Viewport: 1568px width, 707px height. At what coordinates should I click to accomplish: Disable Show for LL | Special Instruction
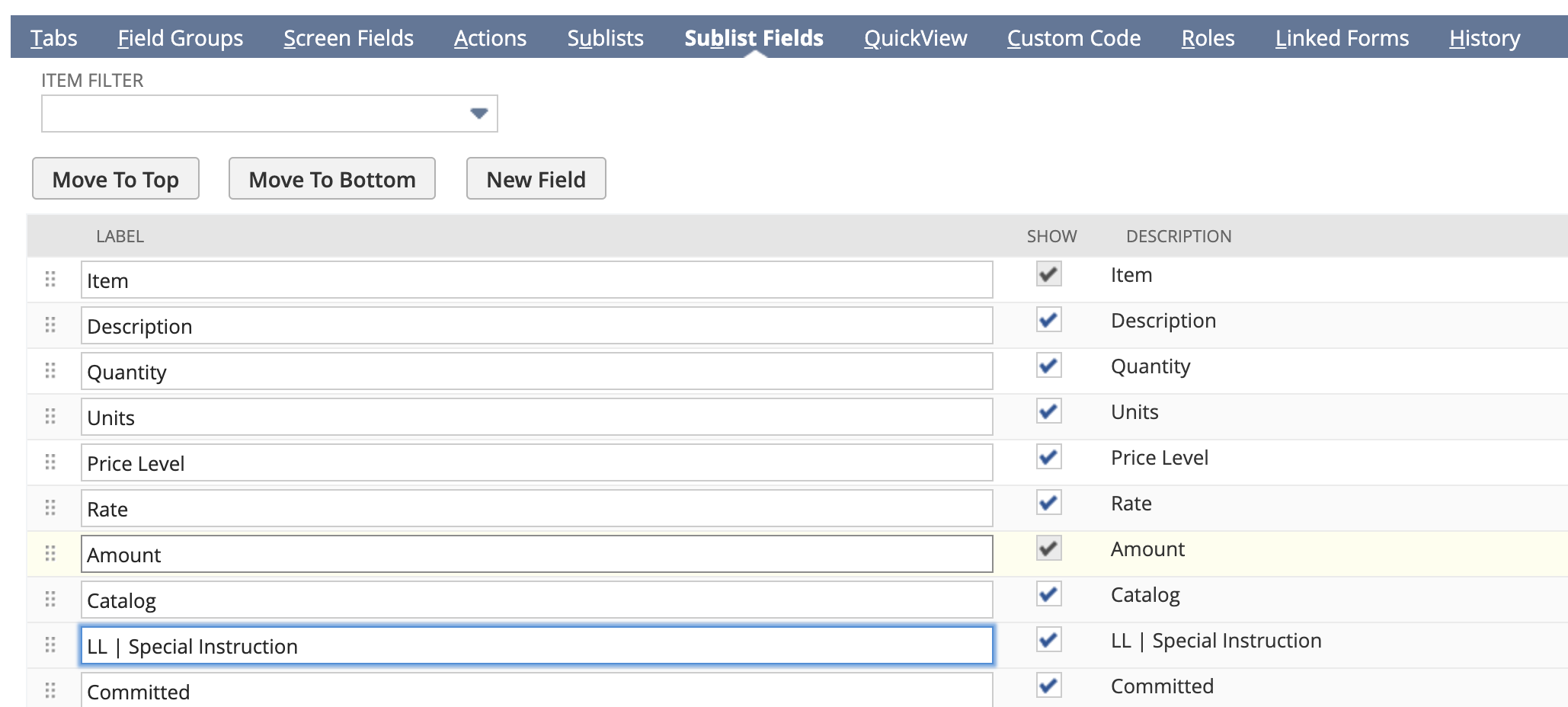point(1048,640)
